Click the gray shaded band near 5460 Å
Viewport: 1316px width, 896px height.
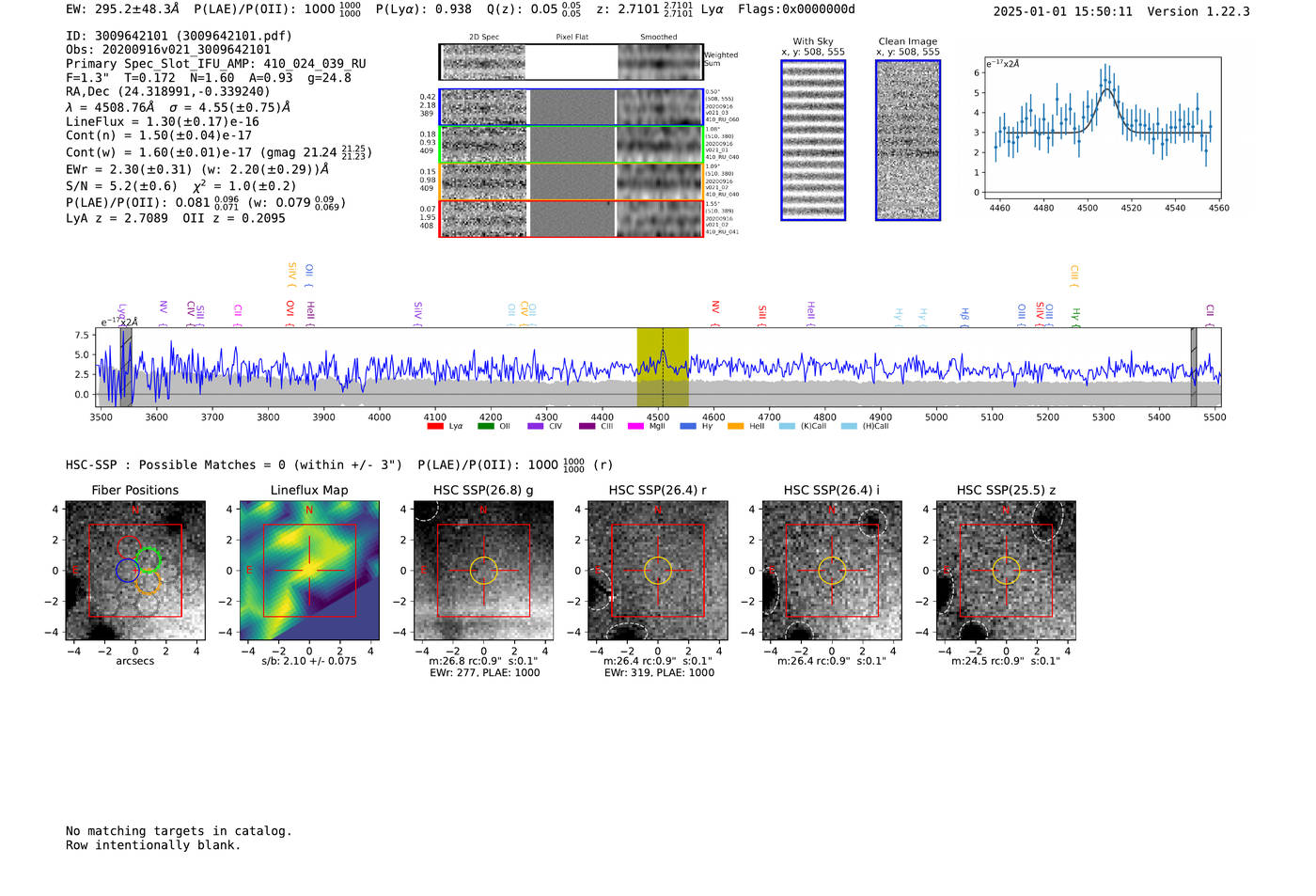(1194, 367)
